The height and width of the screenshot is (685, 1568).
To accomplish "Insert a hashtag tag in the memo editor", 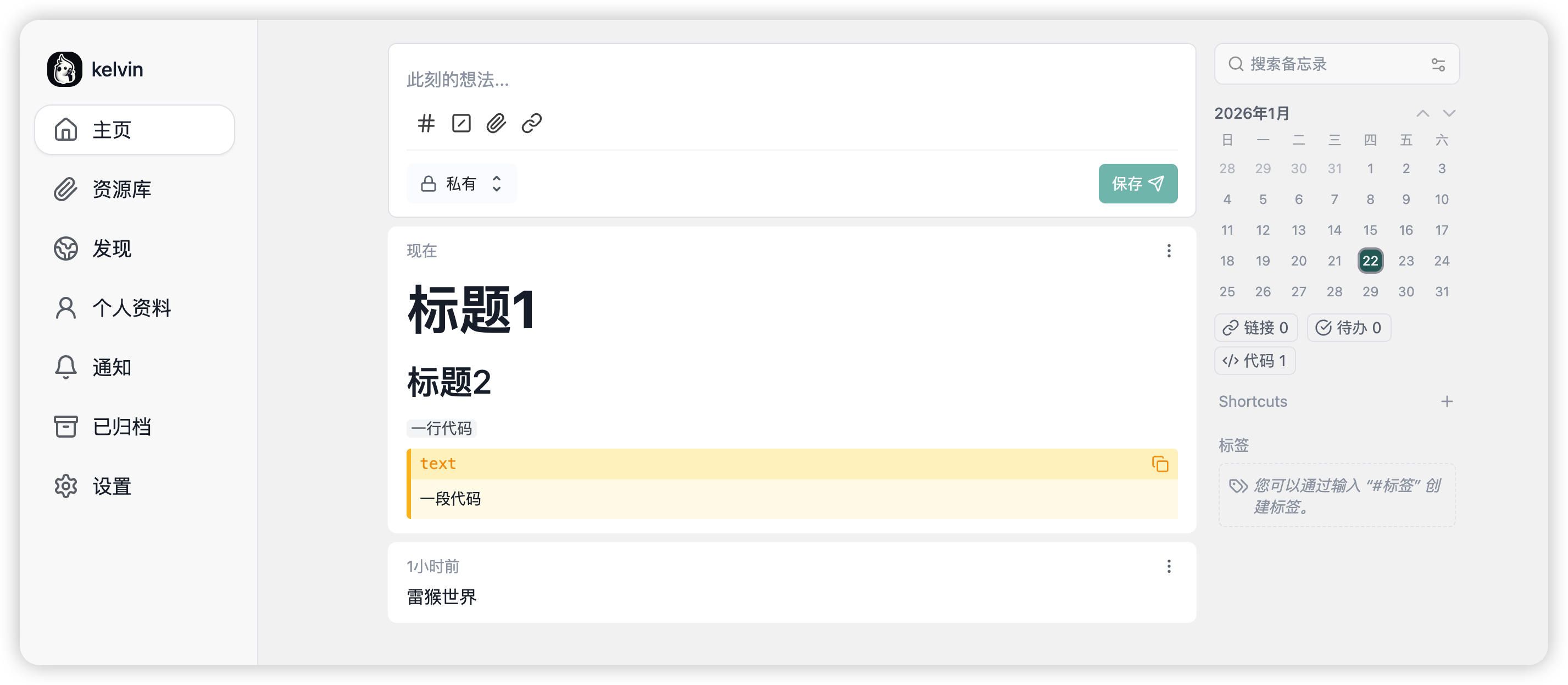I will pos(426,124).
